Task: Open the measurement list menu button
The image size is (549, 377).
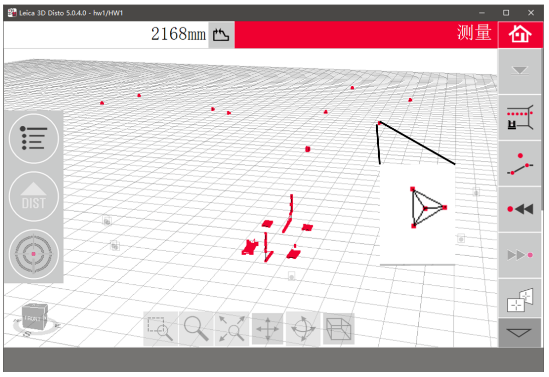Action: pos(34,139)
